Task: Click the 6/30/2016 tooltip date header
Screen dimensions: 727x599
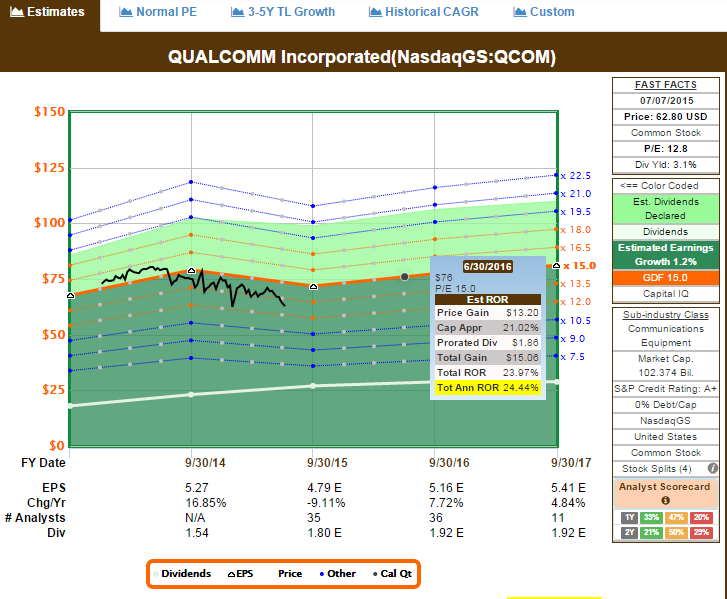Action: 488,266
